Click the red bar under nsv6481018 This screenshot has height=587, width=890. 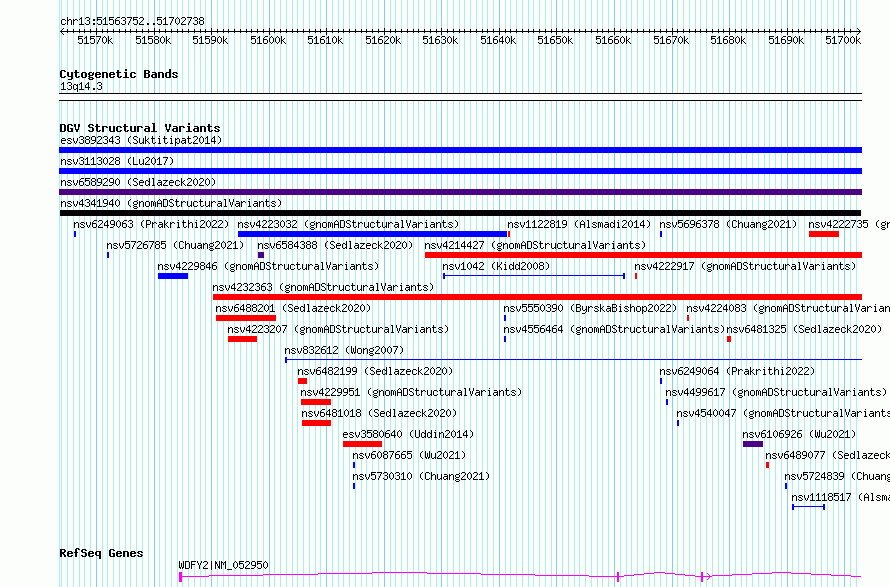(x=316, y=423)
